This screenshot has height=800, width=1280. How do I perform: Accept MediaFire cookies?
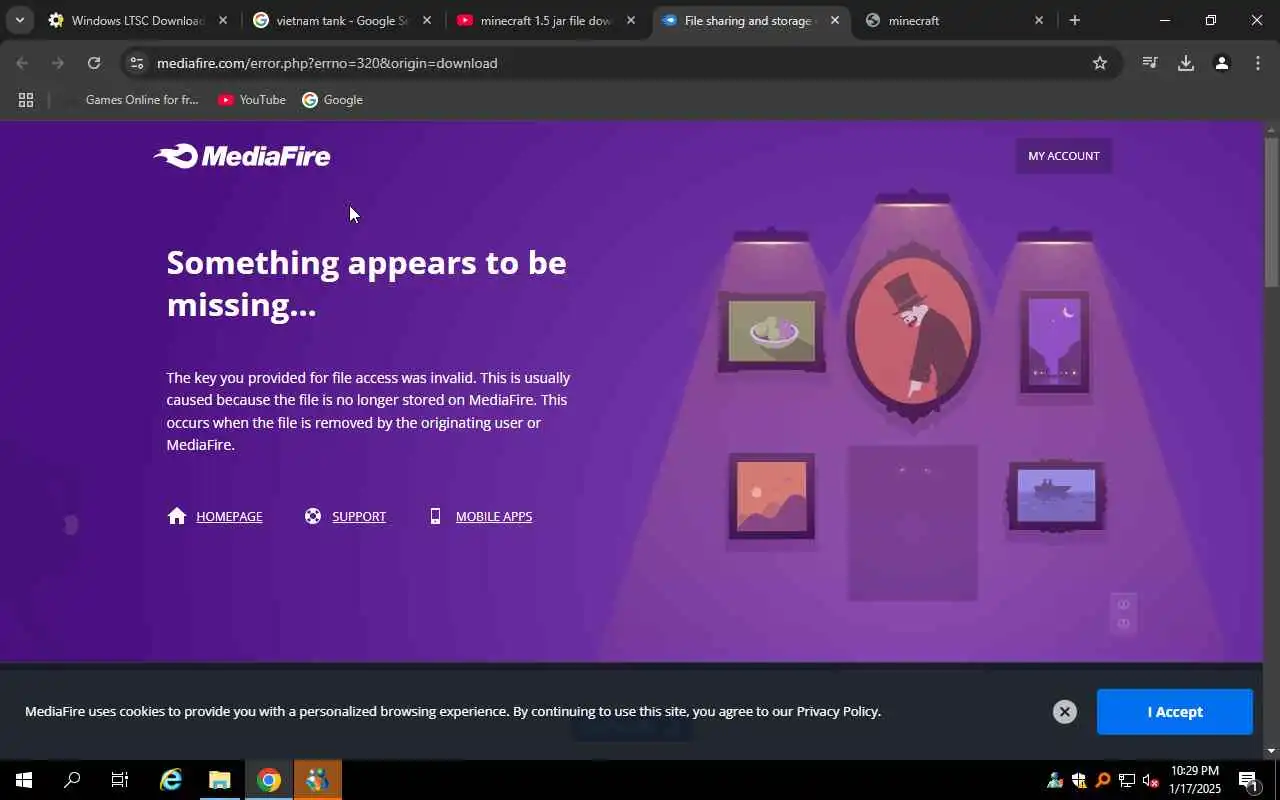coord(1175,712)
